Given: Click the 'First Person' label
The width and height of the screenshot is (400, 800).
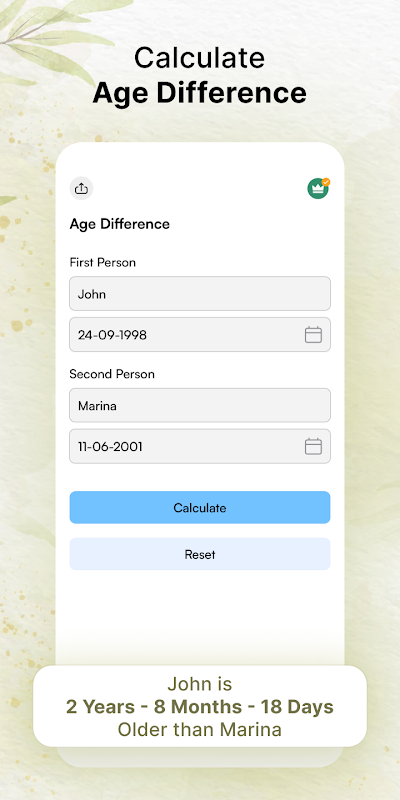Looking at the screenshot, I should (103, 262).
